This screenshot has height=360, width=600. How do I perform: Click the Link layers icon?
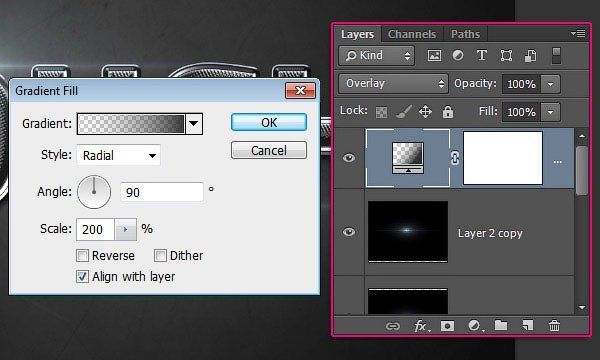pos(393,326)
